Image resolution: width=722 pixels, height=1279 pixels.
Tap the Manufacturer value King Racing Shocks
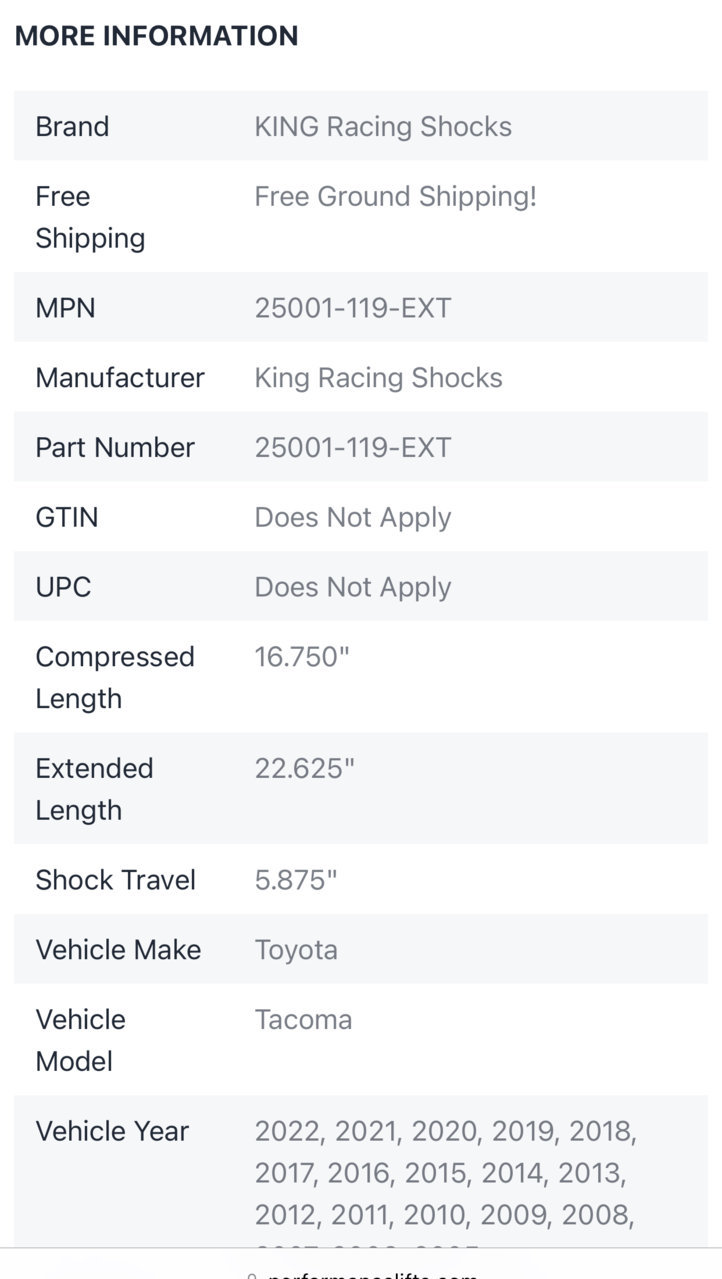click(x=378, y=378)
